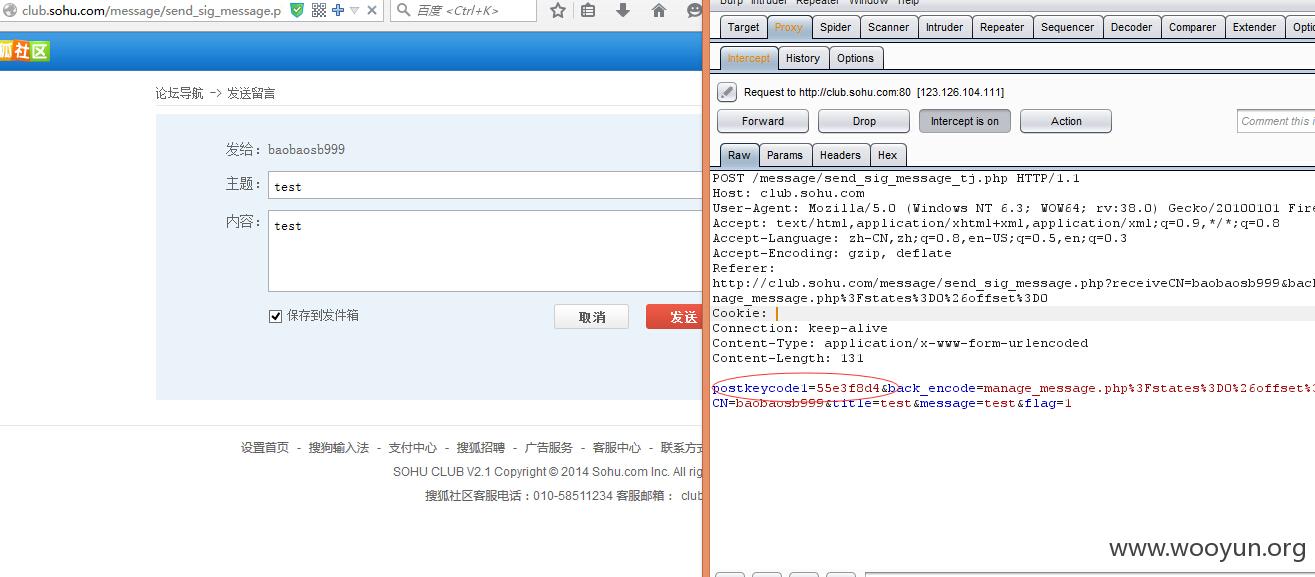Click the 主题 subject input field

[x=484, y=186]
